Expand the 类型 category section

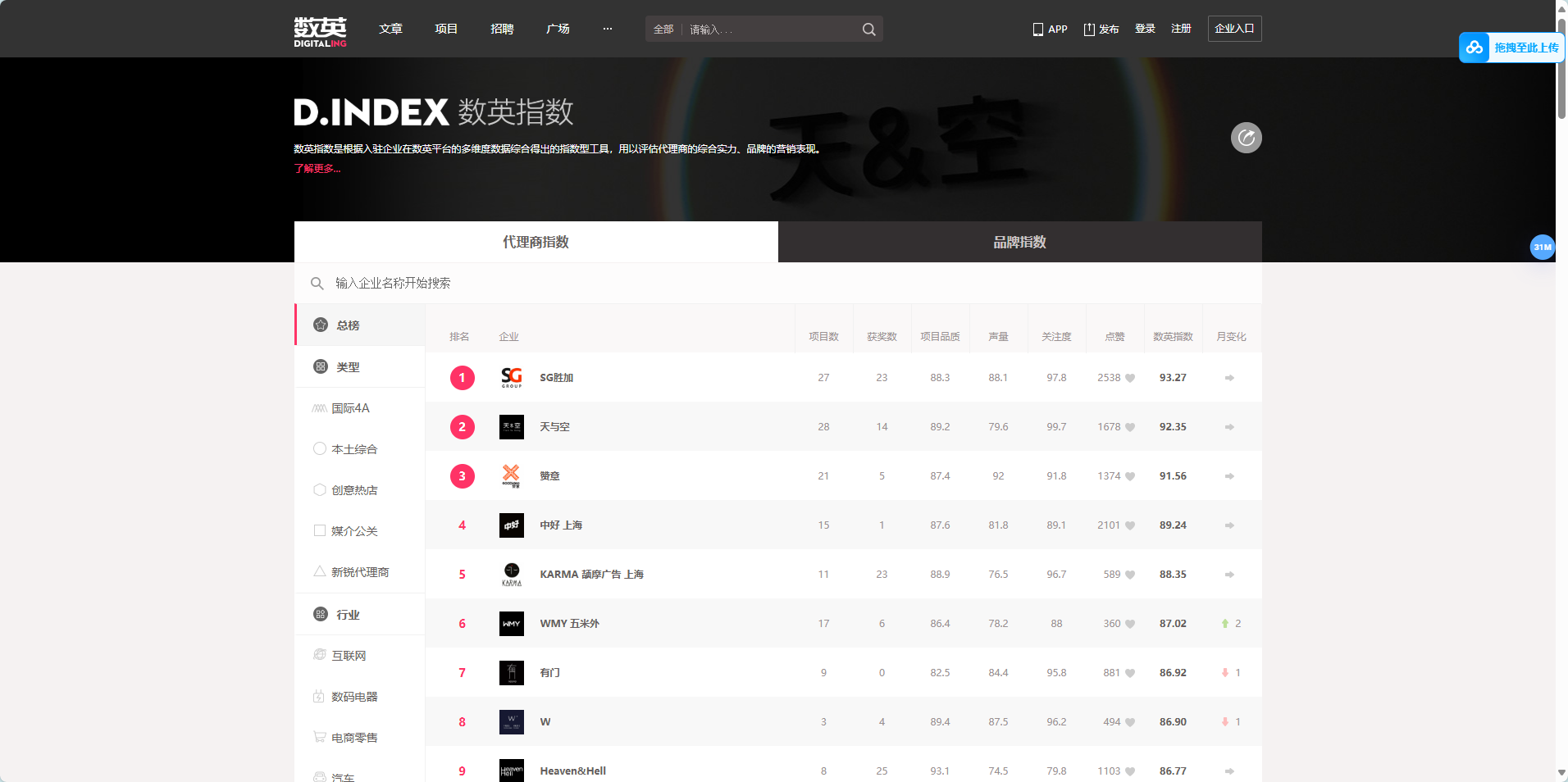coord(360,366)
